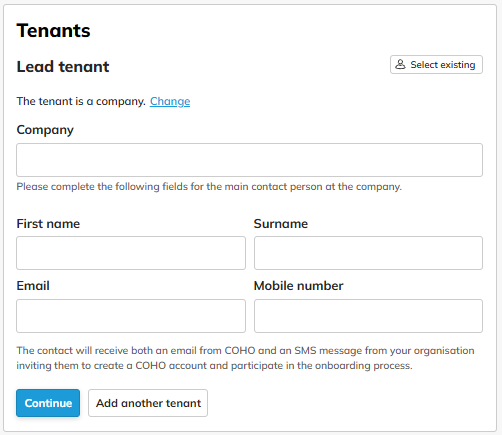This screenshot has width=502, height=435.
Task: Click the 'Please complete the following fields' hint
Action: pos(209,186)
